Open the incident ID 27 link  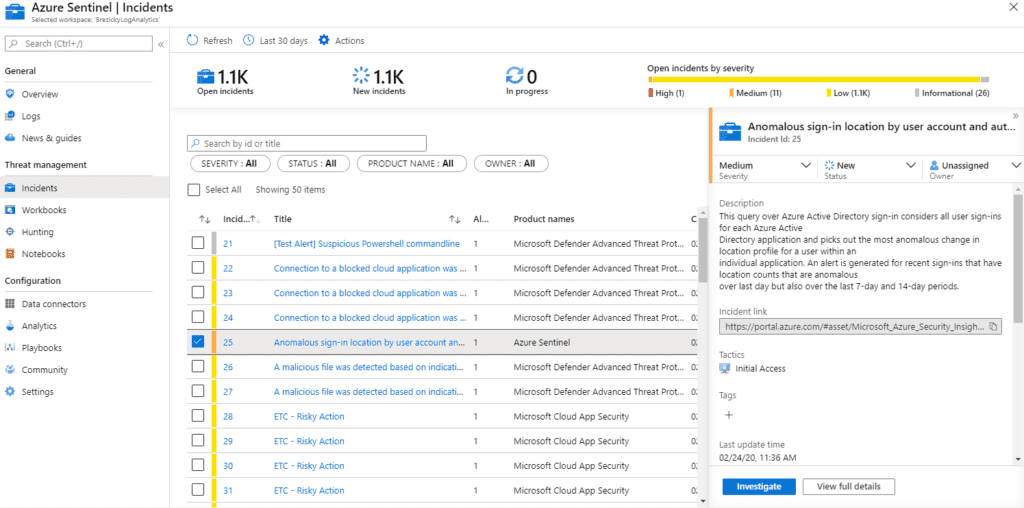coord(228,392)
